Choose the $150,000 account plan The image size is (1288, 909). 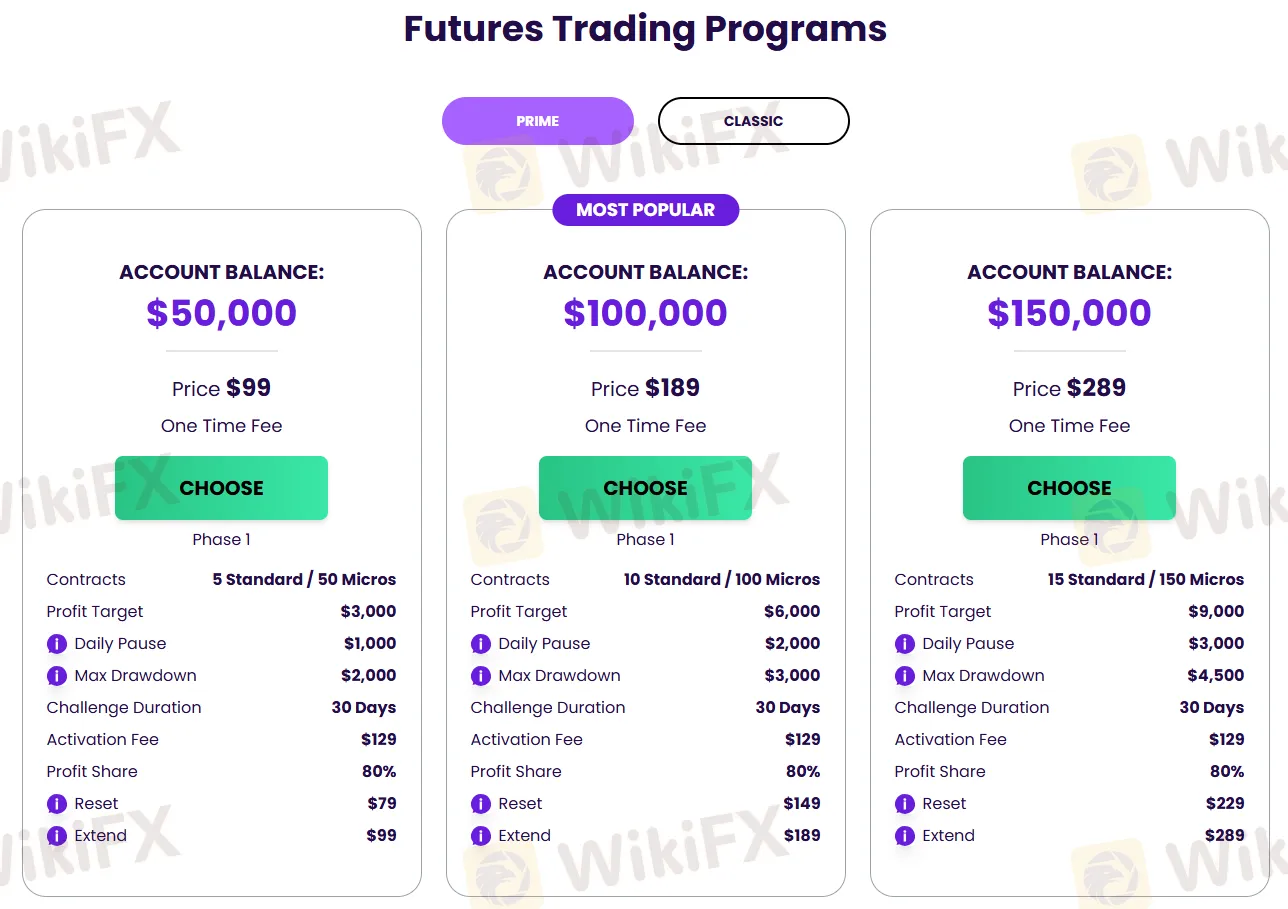(1069, 488)
